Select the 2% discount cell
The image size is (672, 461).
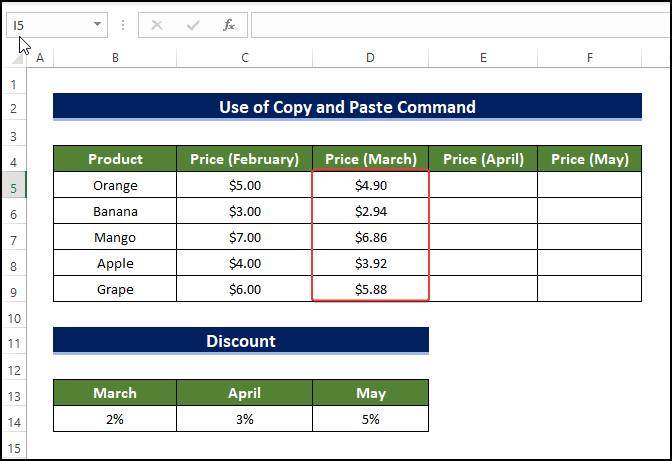pos(115,419)
